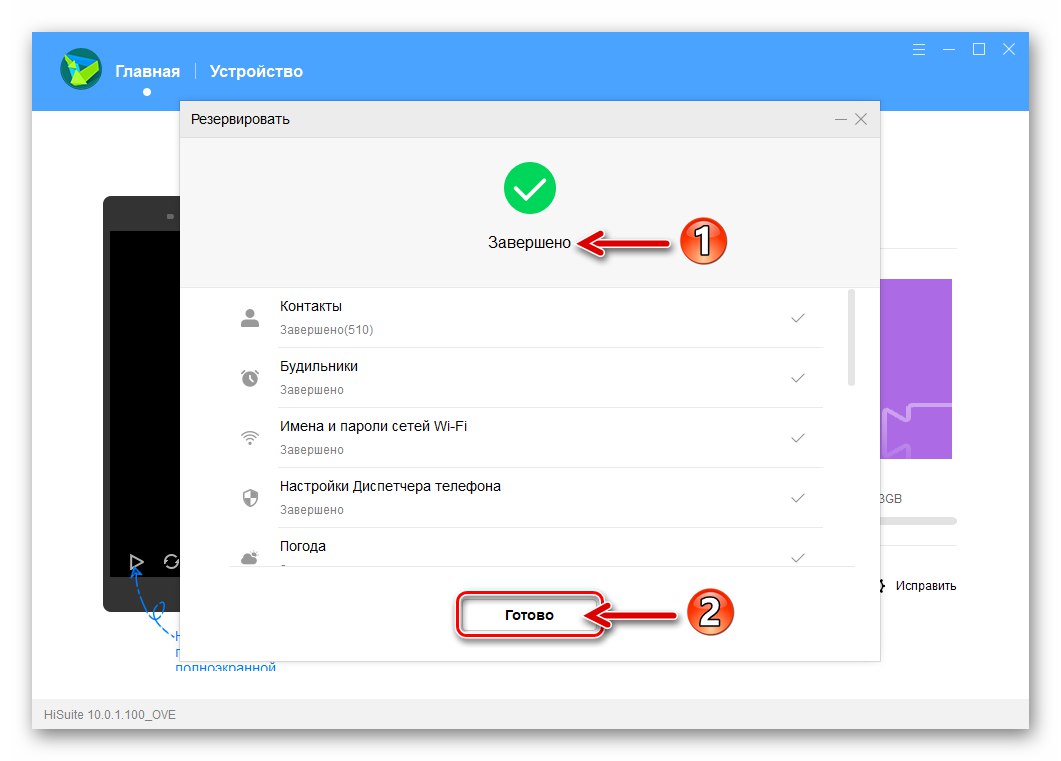1061x761 pixels.
Task: Click the Завершено status text
Action: click(x=529, y=242)
